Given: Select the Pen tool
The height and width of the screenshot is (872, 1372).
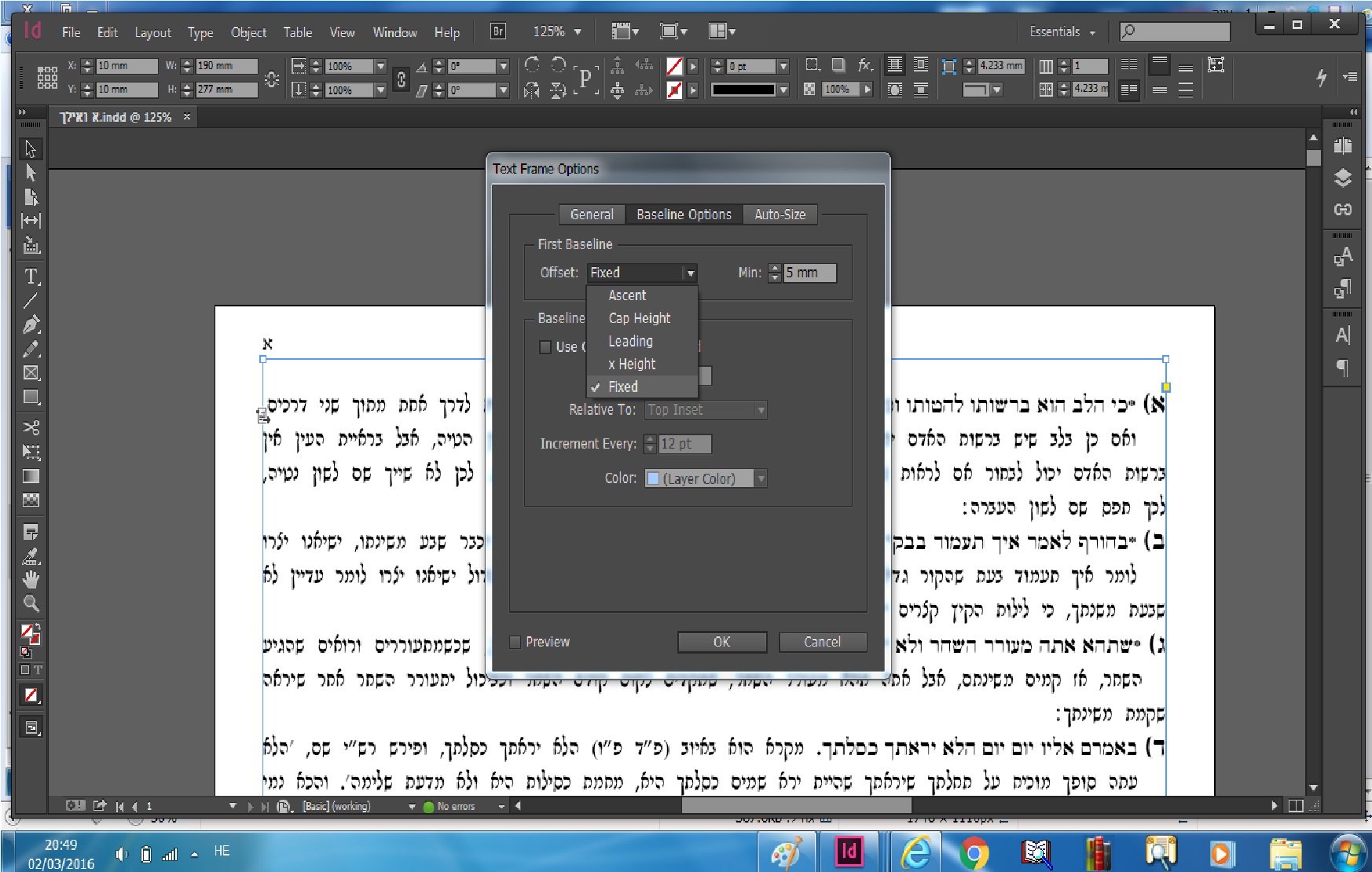Looking at the screenshot, I should click(x=31, y=324).
